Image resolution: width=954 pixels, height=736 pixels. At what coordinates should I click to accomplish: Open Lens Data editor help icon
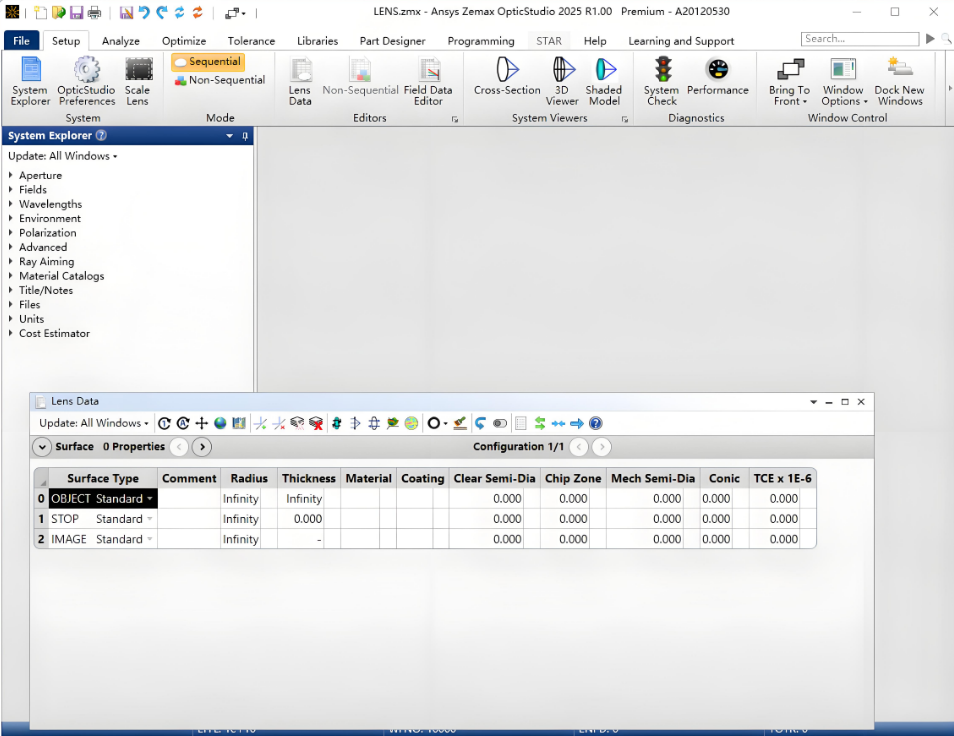(596, 423)
